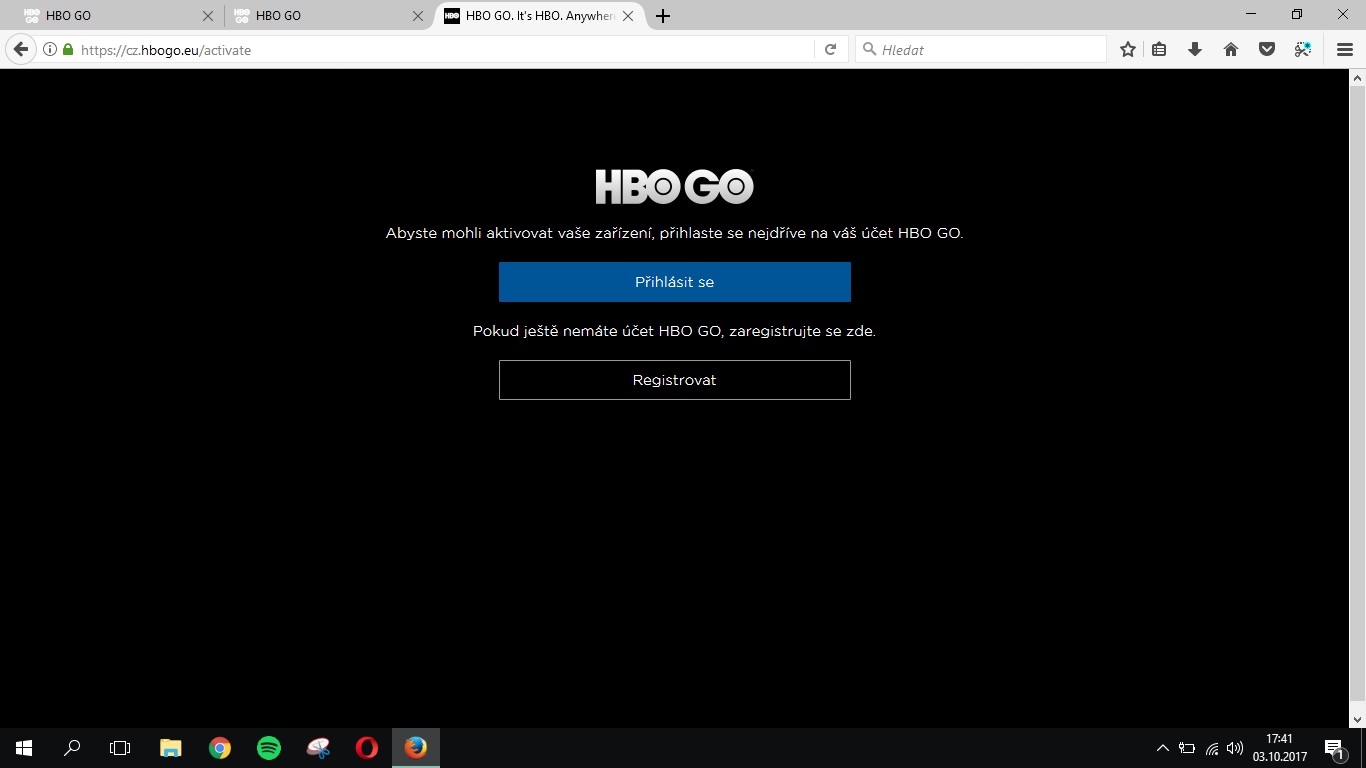Close the second HBO GO tab

point(418,16)
